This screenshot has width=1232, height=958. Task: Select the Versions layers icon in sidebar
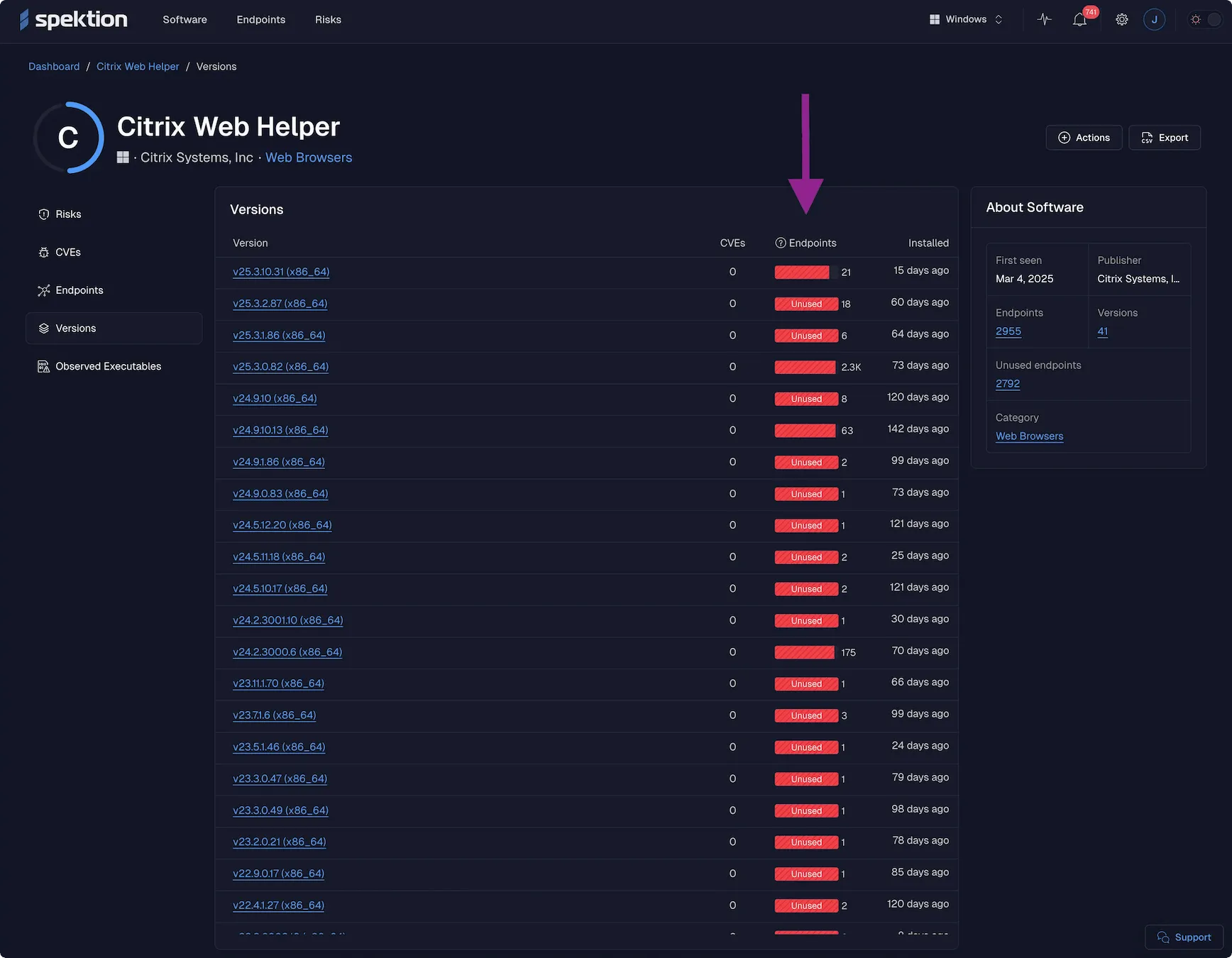point(44,328)
